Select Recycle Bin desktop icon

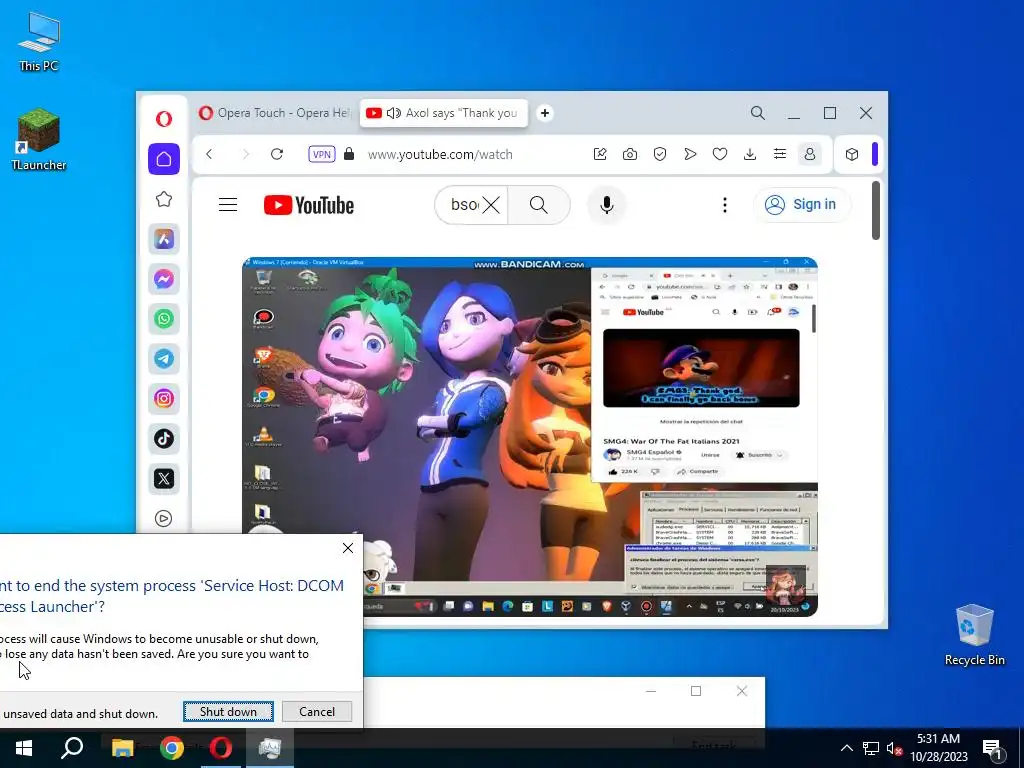point(974,635)
